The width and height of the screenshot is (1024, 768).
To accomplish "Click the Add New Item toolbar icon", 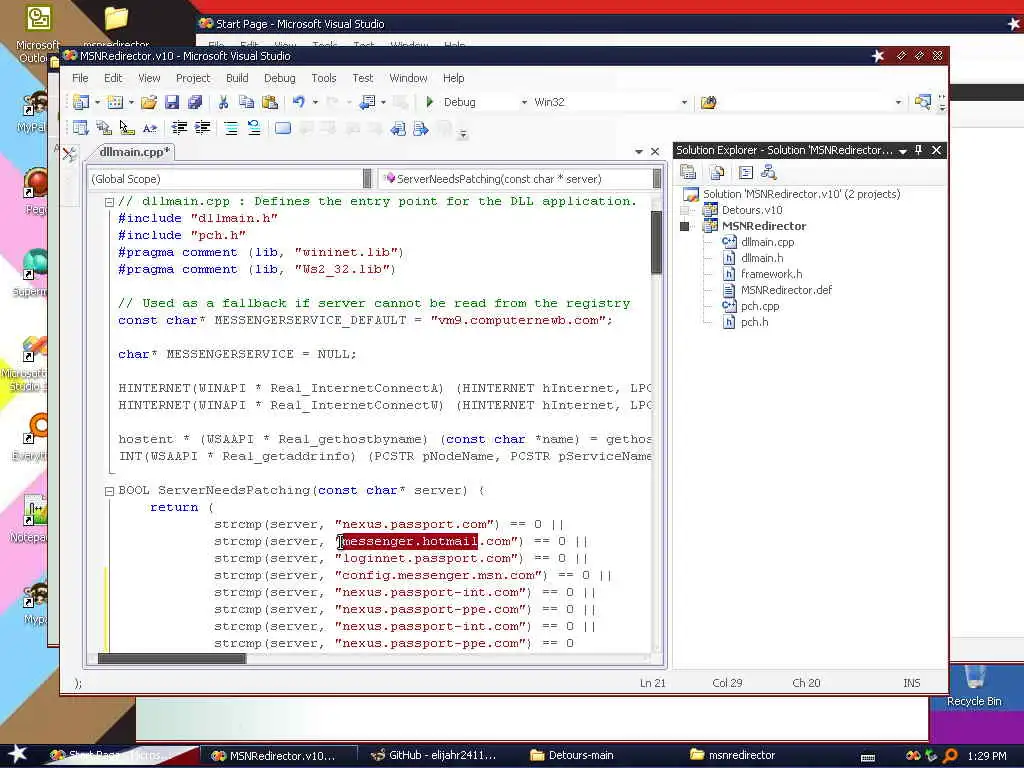I will (115, 102).
